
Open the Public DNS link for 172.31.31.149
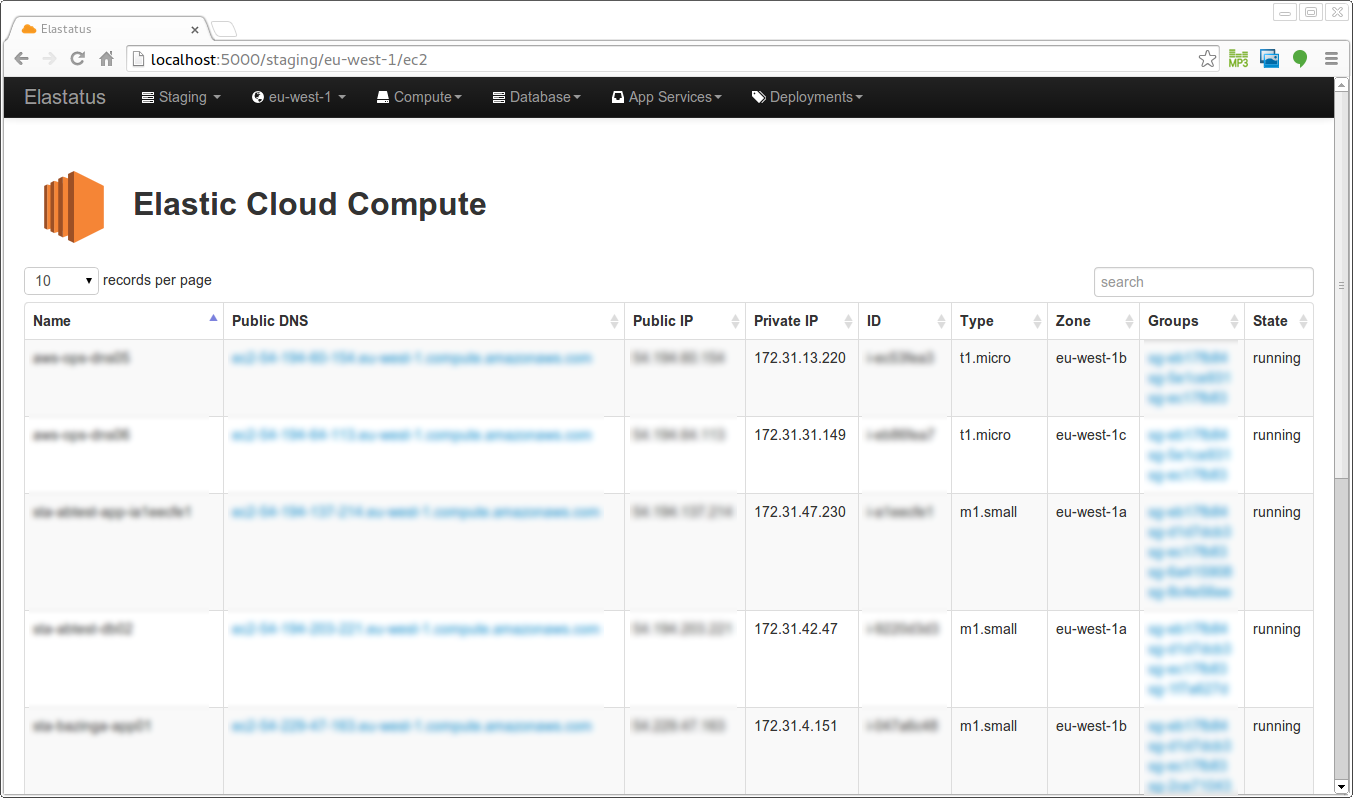pyautogui.click(x=412, y=435)
